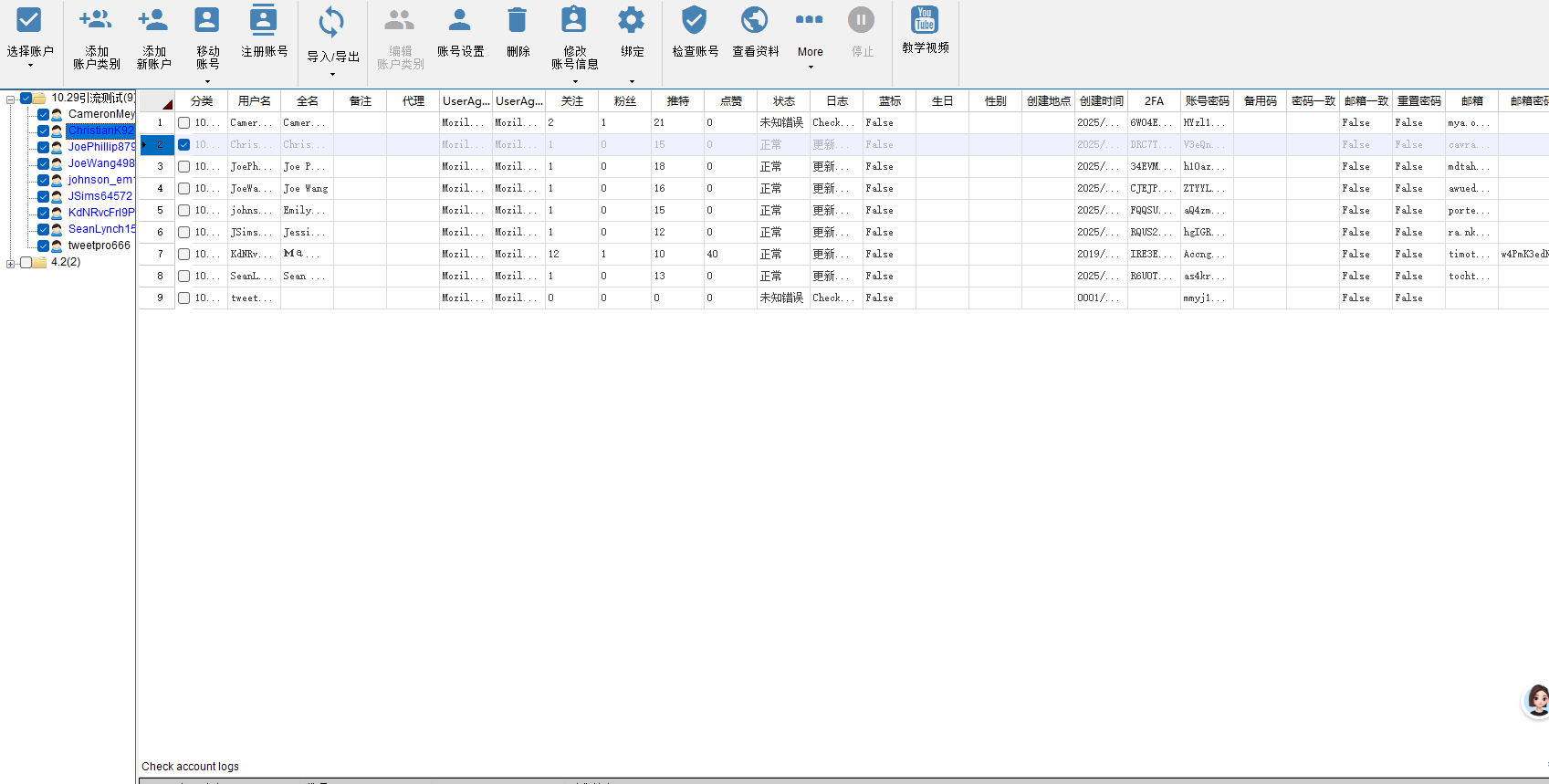Open the dropdown arrow under 导入/导出

coord(332,74)
